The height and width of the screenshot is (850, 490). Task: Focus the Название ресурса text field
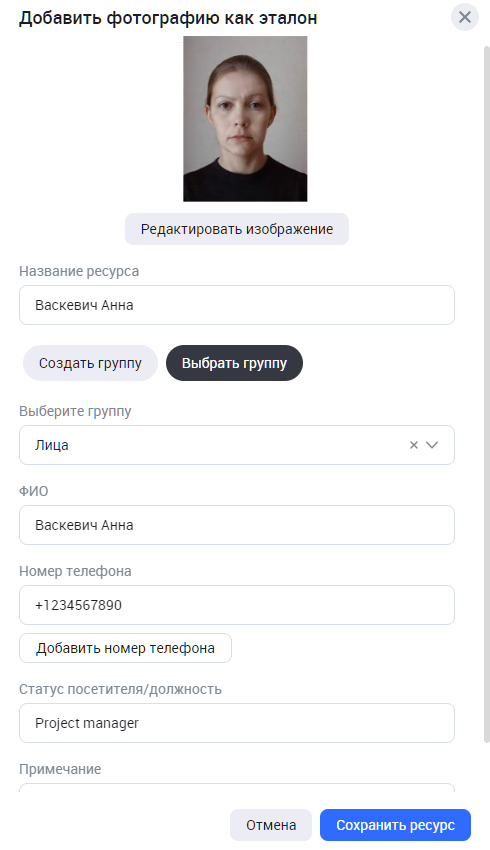point(237,305)
